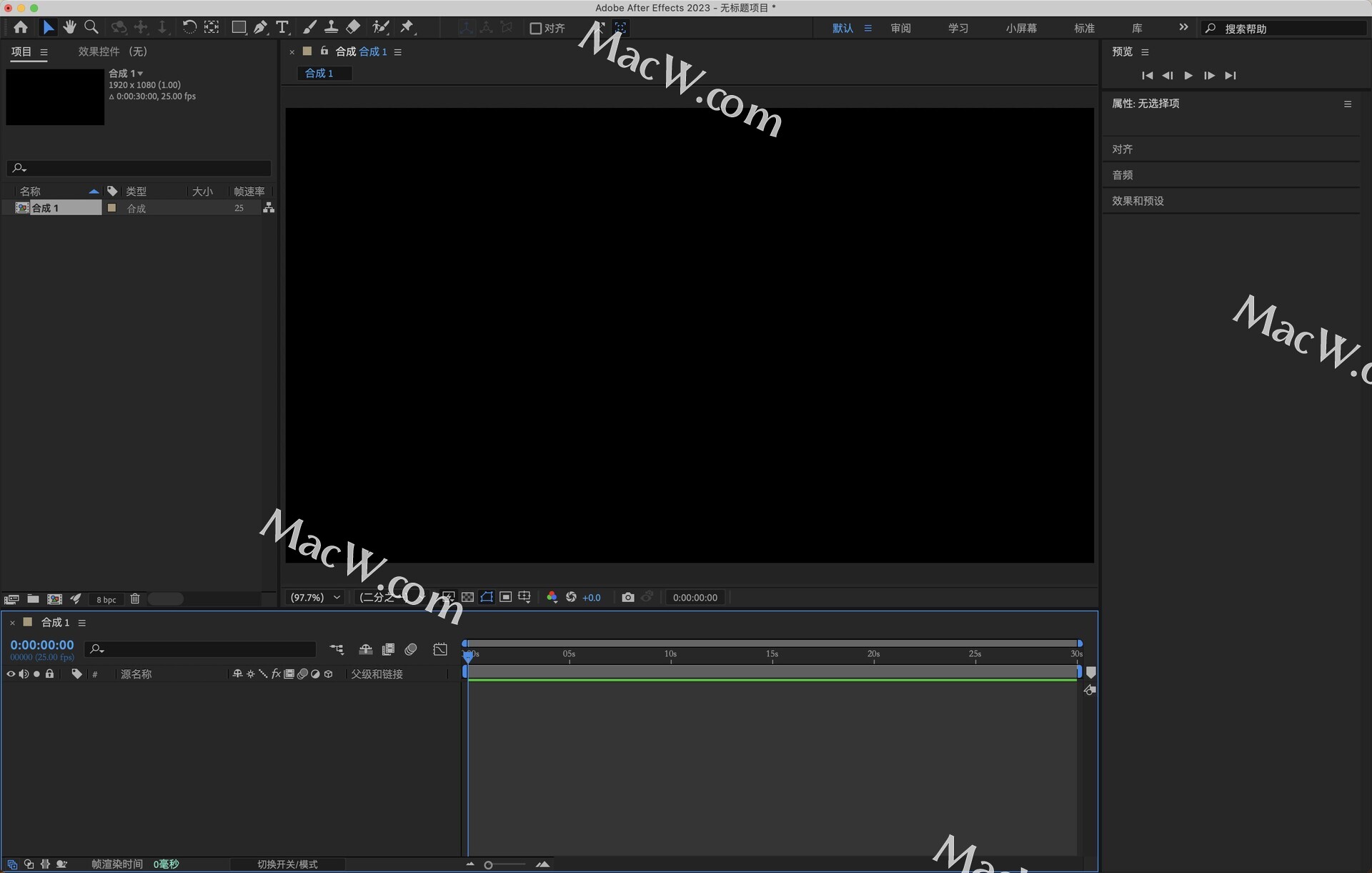Enable the 对齐 snapping checkbox
Viewport: 1372px width, 873px height.
coord(535,28)
